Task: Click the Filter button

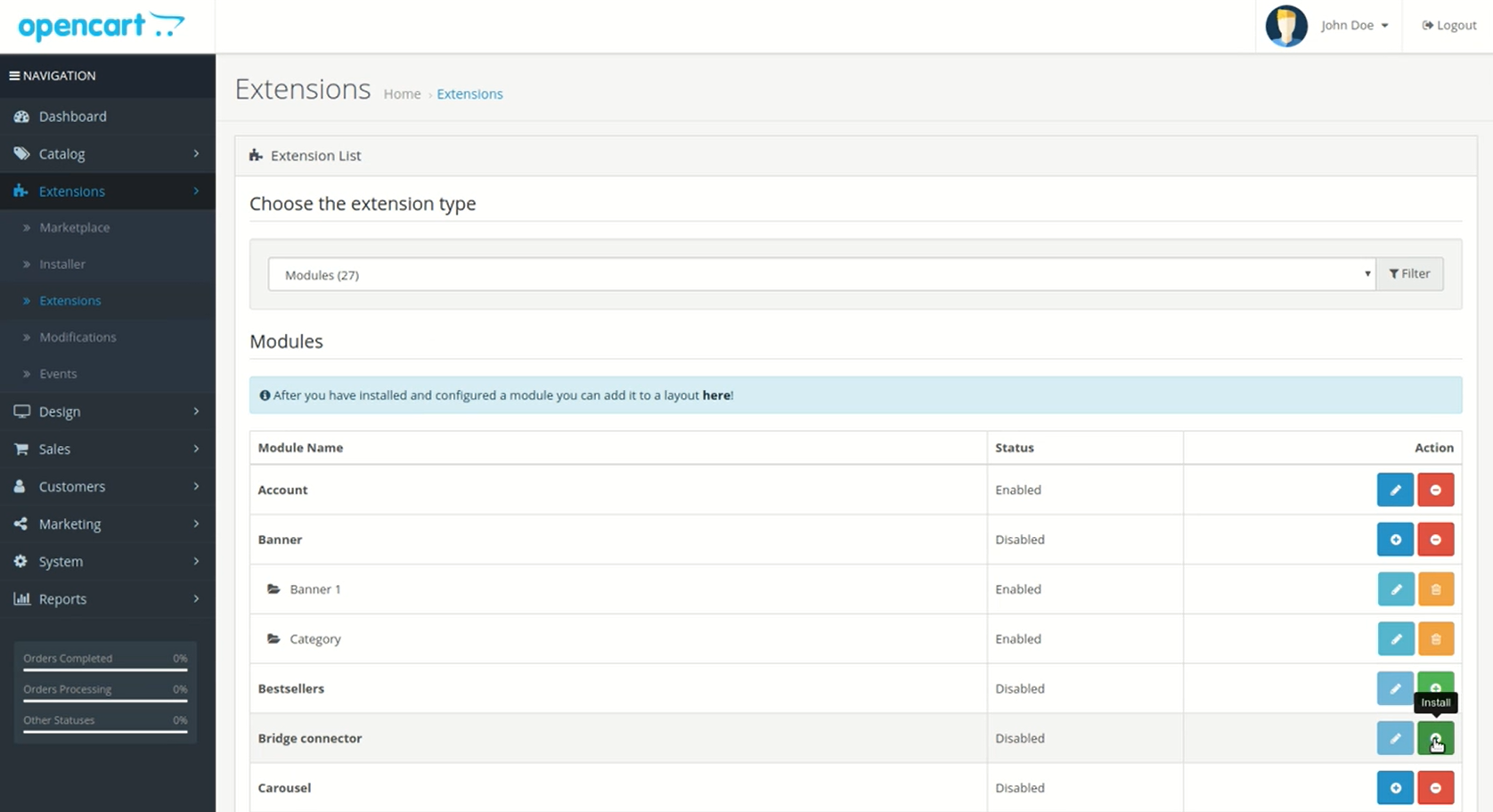Action: pos(1409,274)
